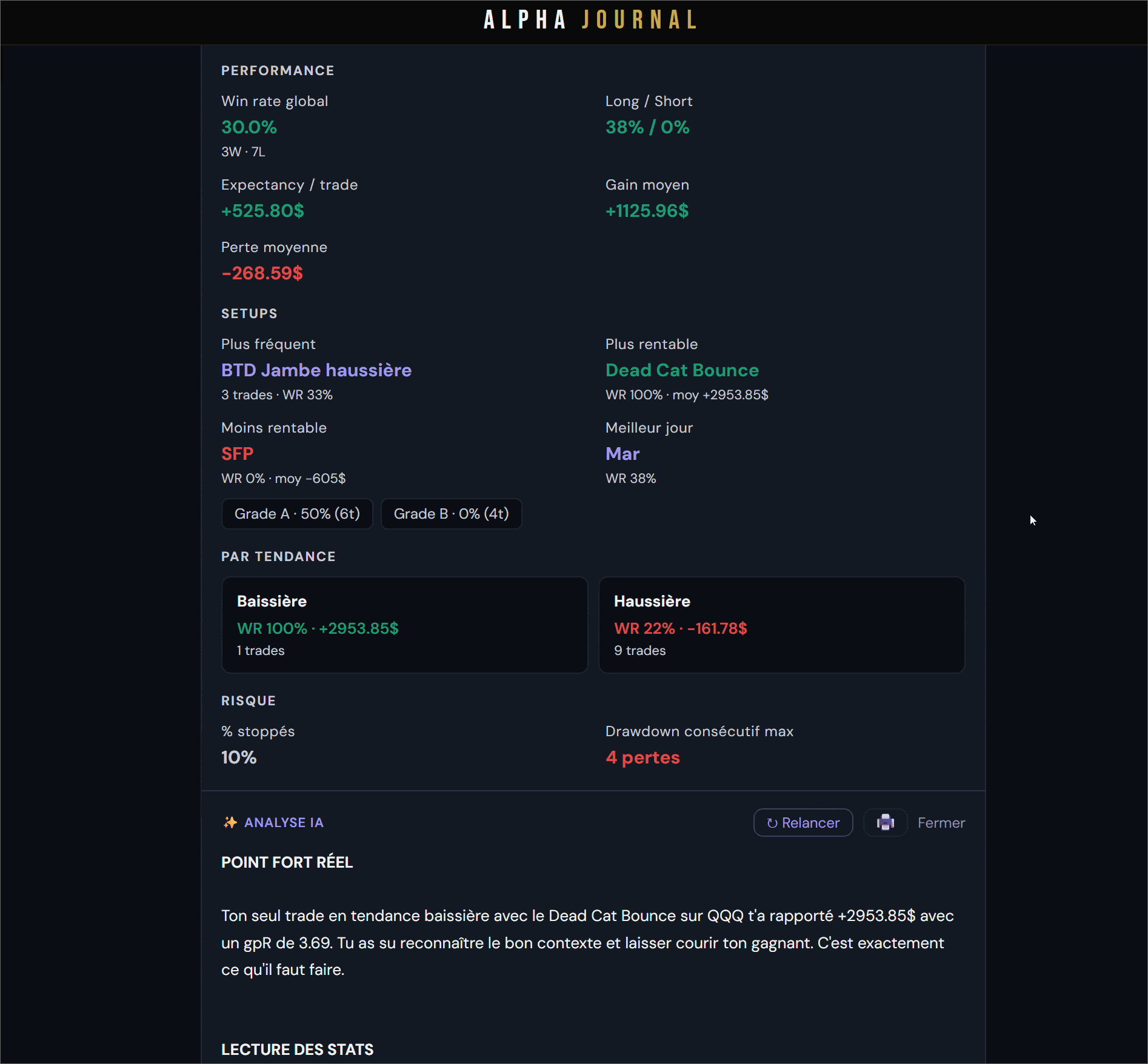Image resolution: width=1148 pixels, height=1064 pixels.
Task: Click the Win rate global 30.0% value
Action: coord(249,127)
